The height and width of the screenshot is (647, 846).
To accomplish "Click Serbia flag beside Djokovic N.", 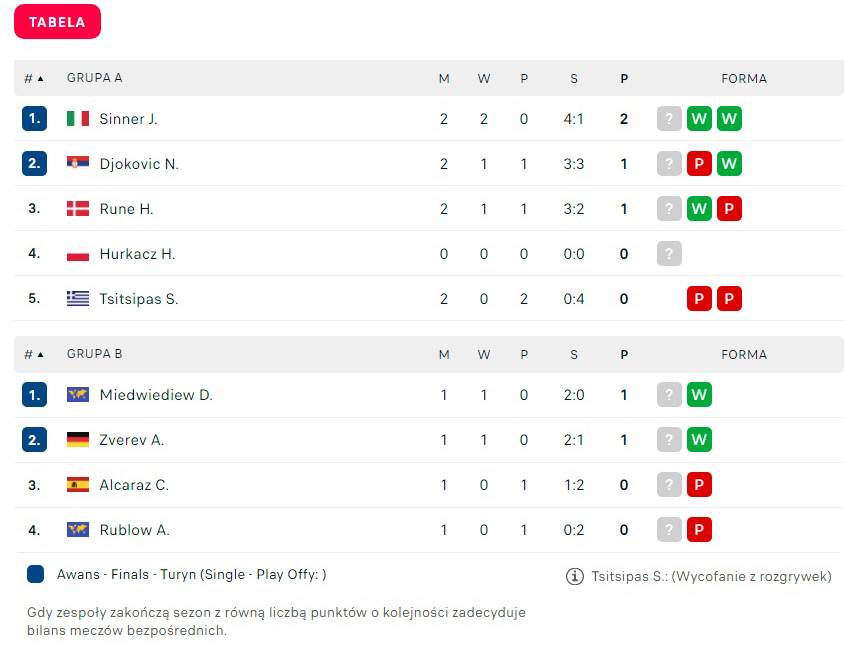I will tap(78, 164).
